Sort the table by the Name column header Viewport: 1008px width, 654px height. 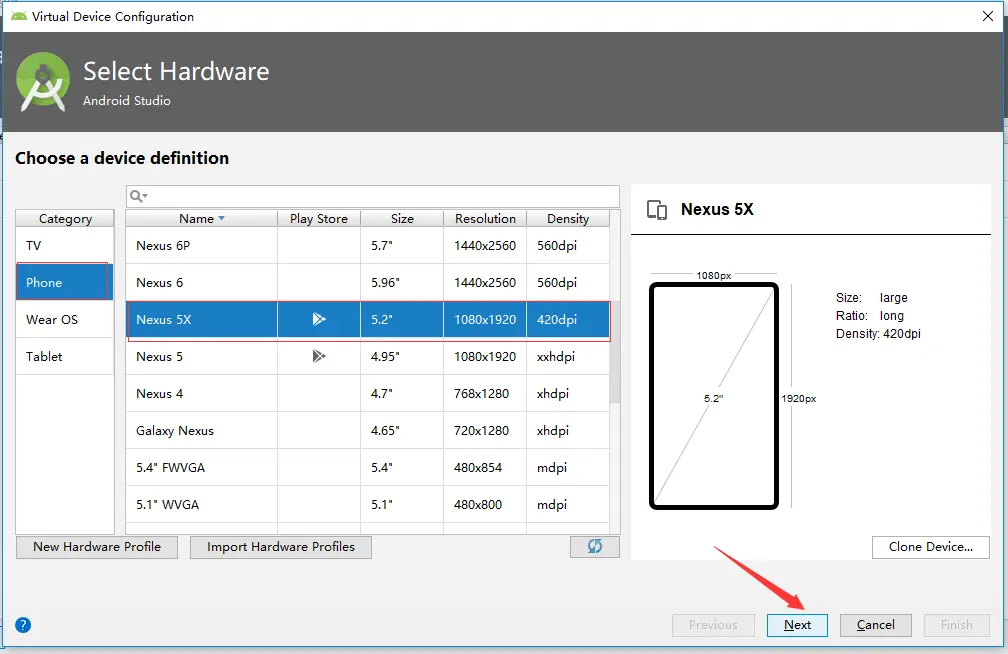[x=201, y=219]
